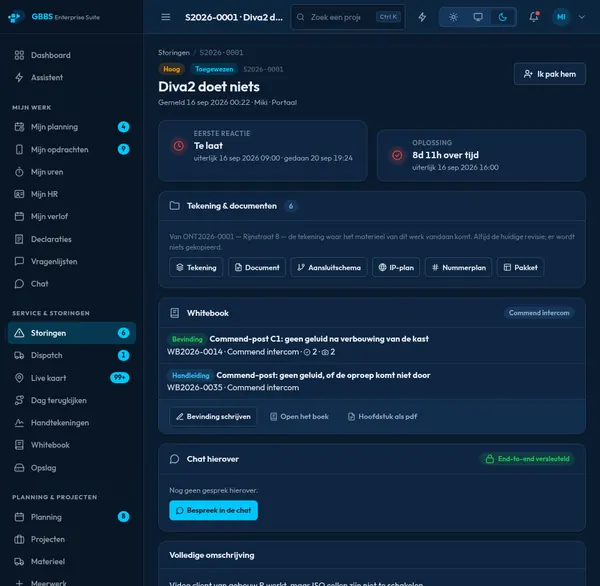This screenshot has height=586, width=600.
Task: Click the End-to-end versleuteld badge
Action: click(x=527, y=459)
